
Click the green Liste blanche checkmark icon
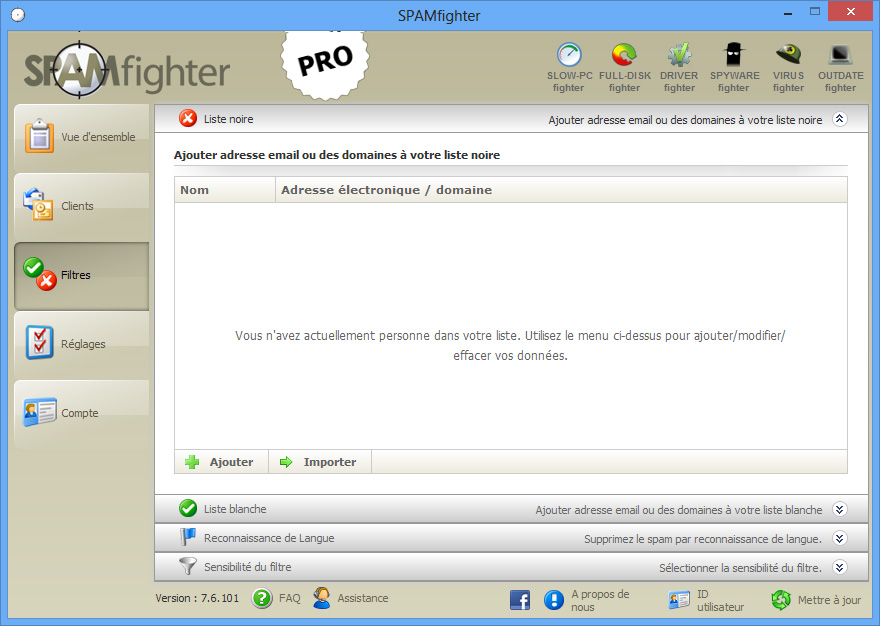point(188,509)
